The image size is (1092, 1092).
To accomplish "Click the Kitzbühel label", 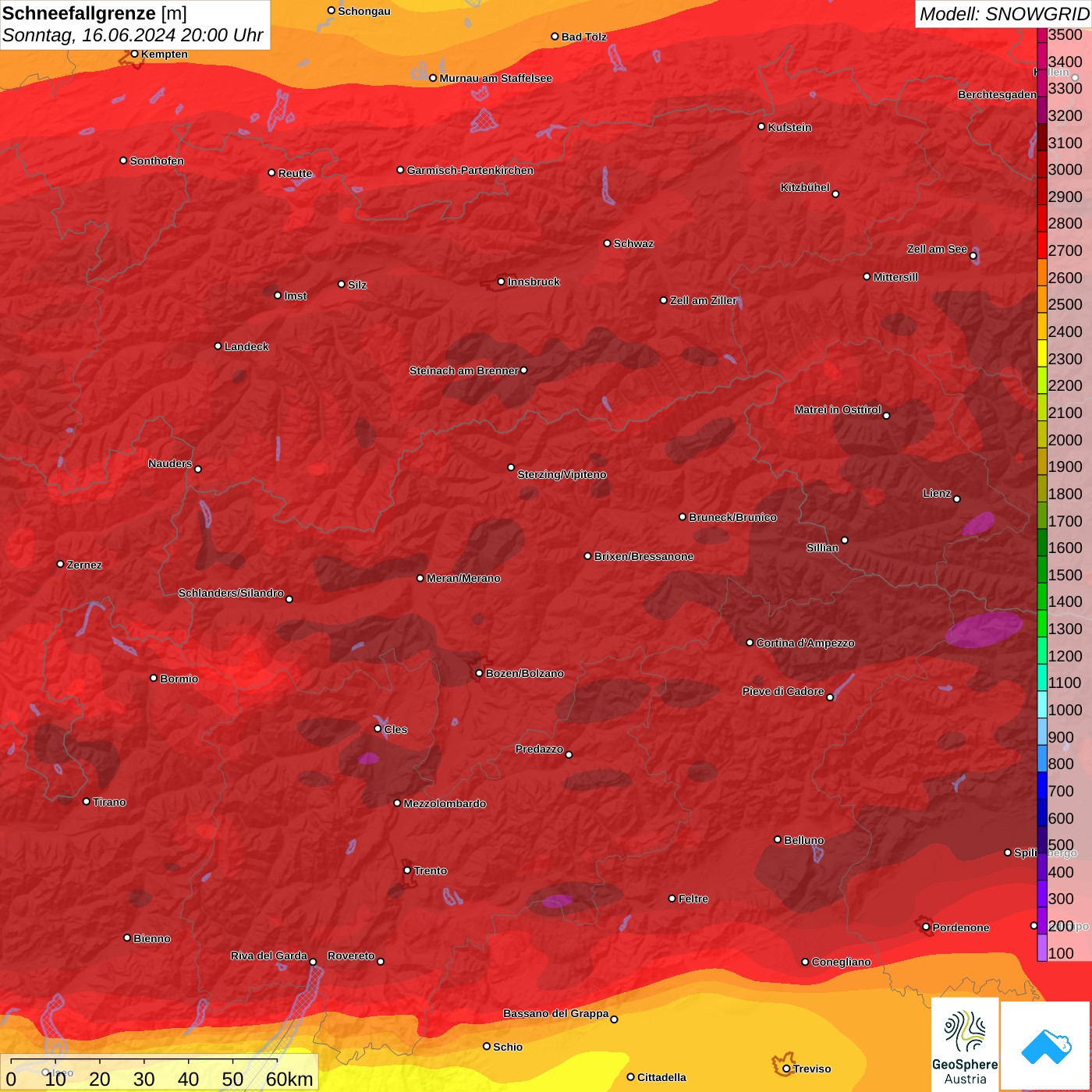I will pos(805,187).
